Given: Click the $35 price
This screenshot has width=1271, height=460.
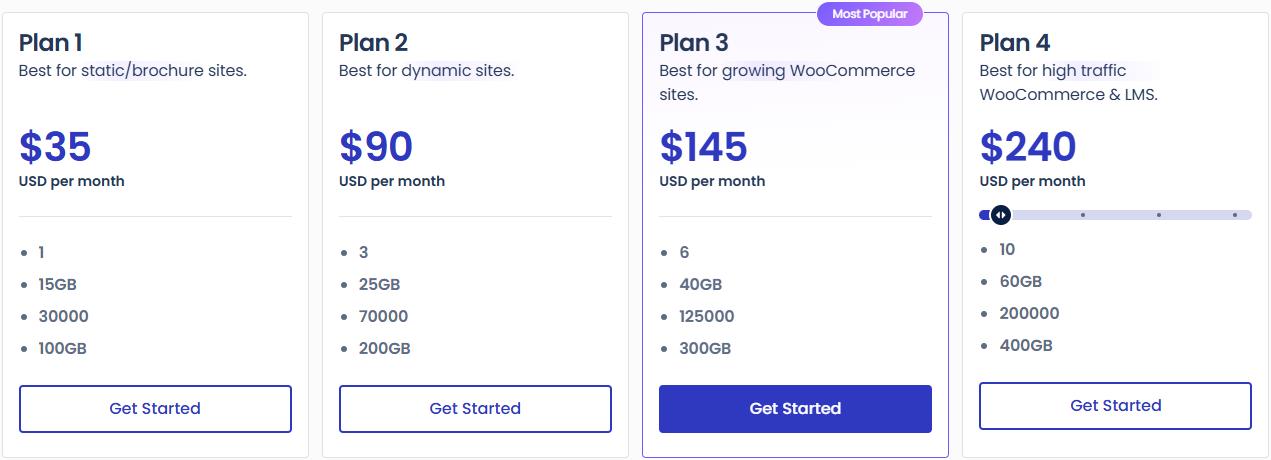Looking at the screenshot, I should point(55,147).
